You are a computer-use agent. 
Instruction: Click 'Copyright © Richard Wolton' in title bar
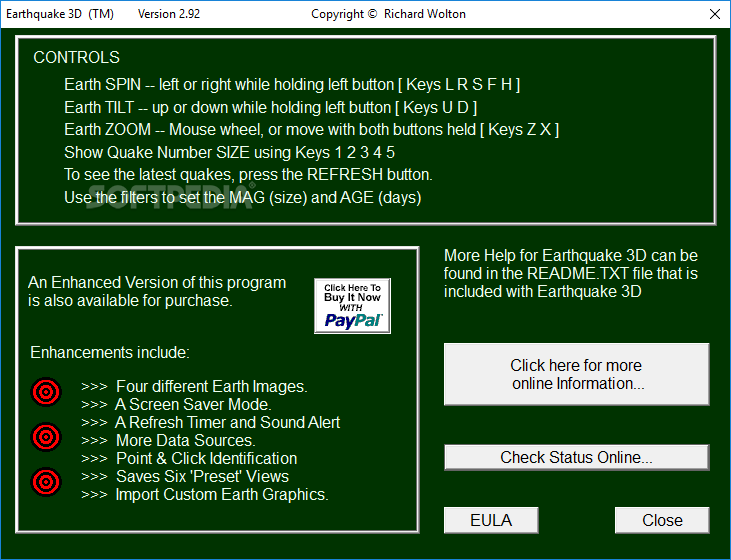click(388, 14)
